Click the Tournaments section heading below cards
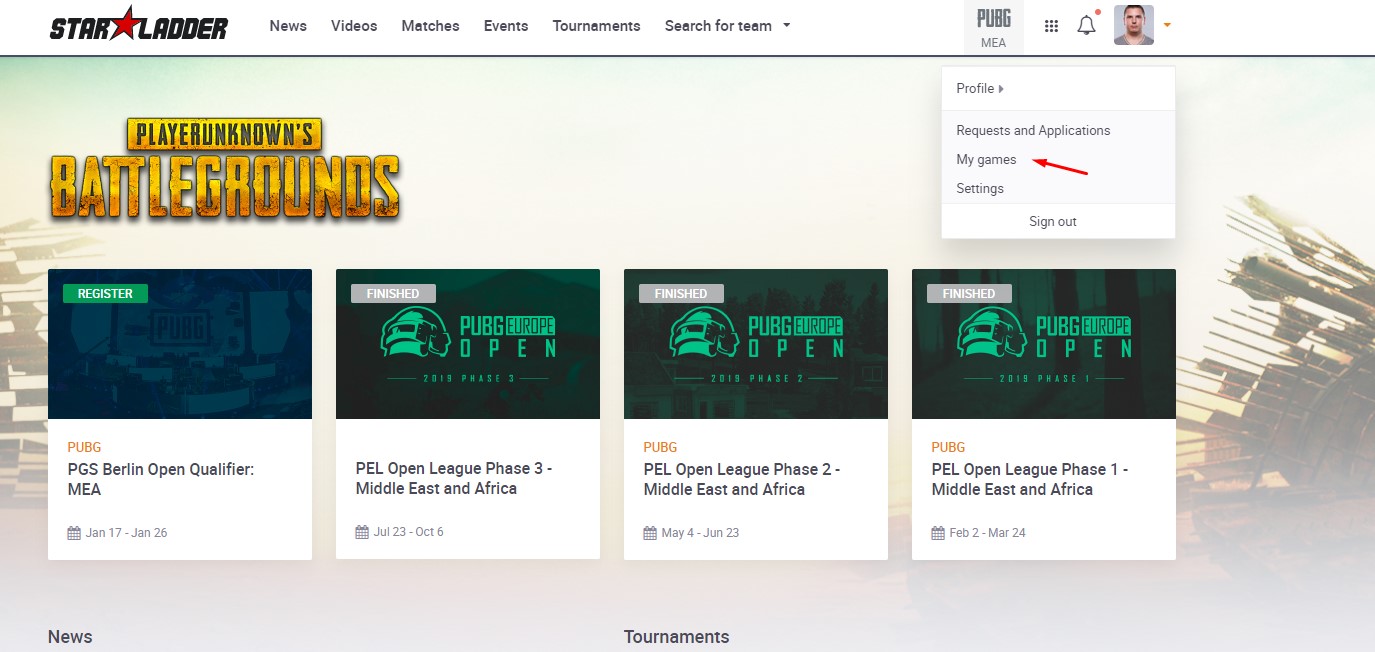 point(677,637)
